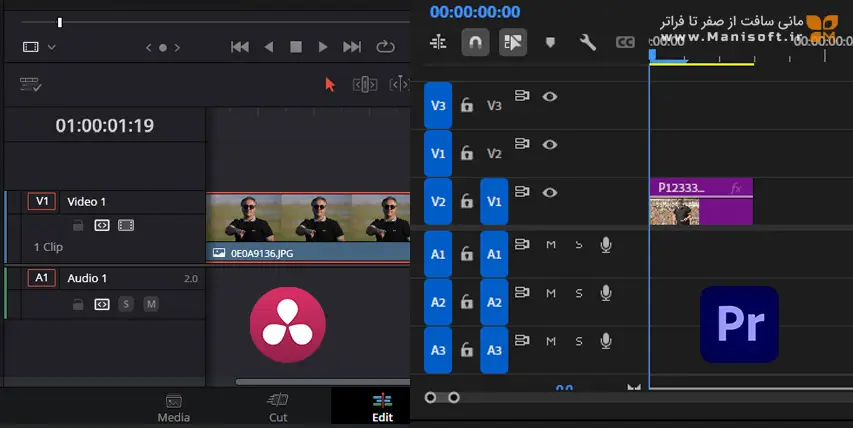Toggle insert sequences as nests icon
Screen dimensions: 853x428
(x=438, y=42)
